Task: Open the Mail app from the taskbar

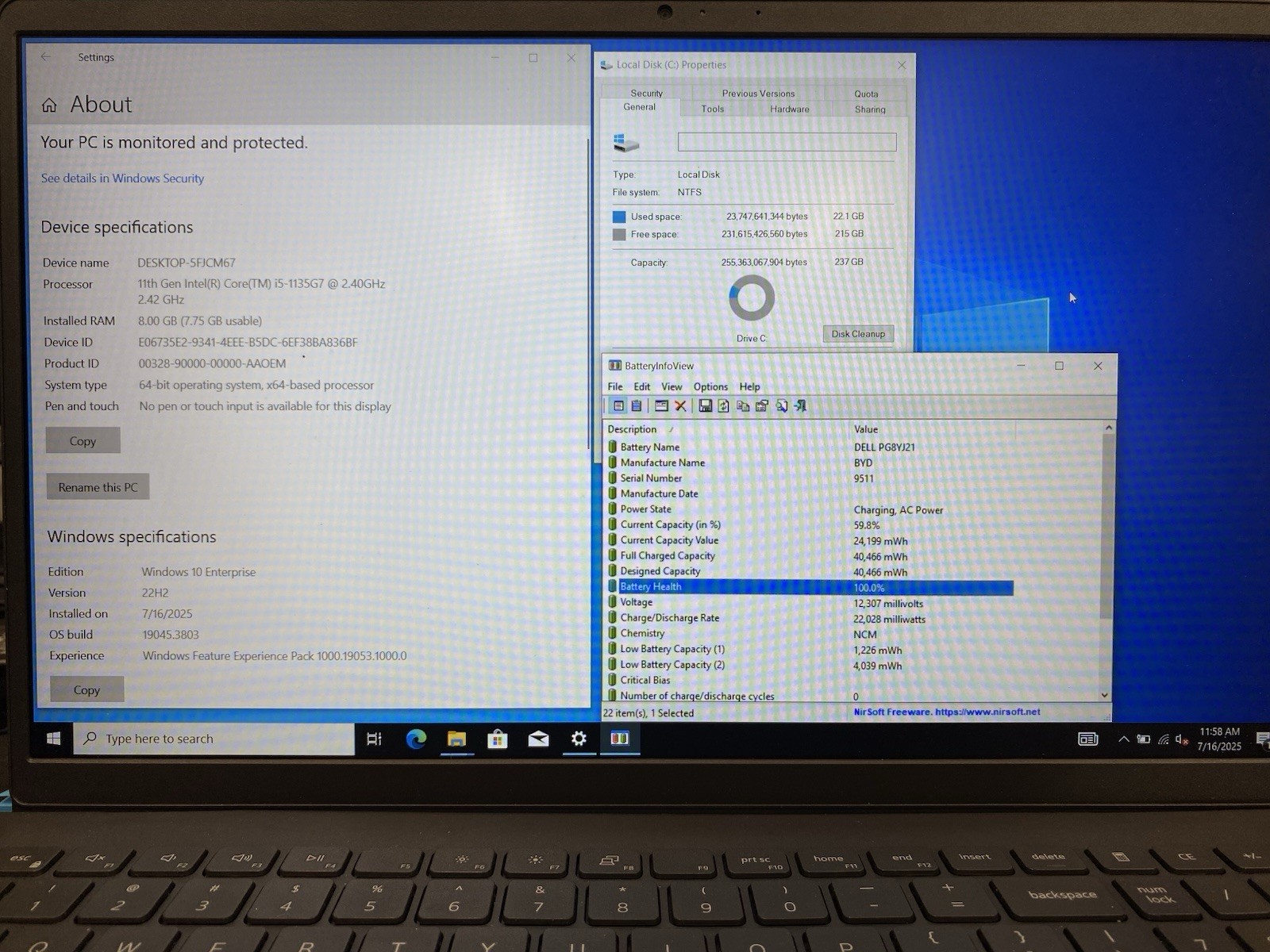Action: click(538, 739)
